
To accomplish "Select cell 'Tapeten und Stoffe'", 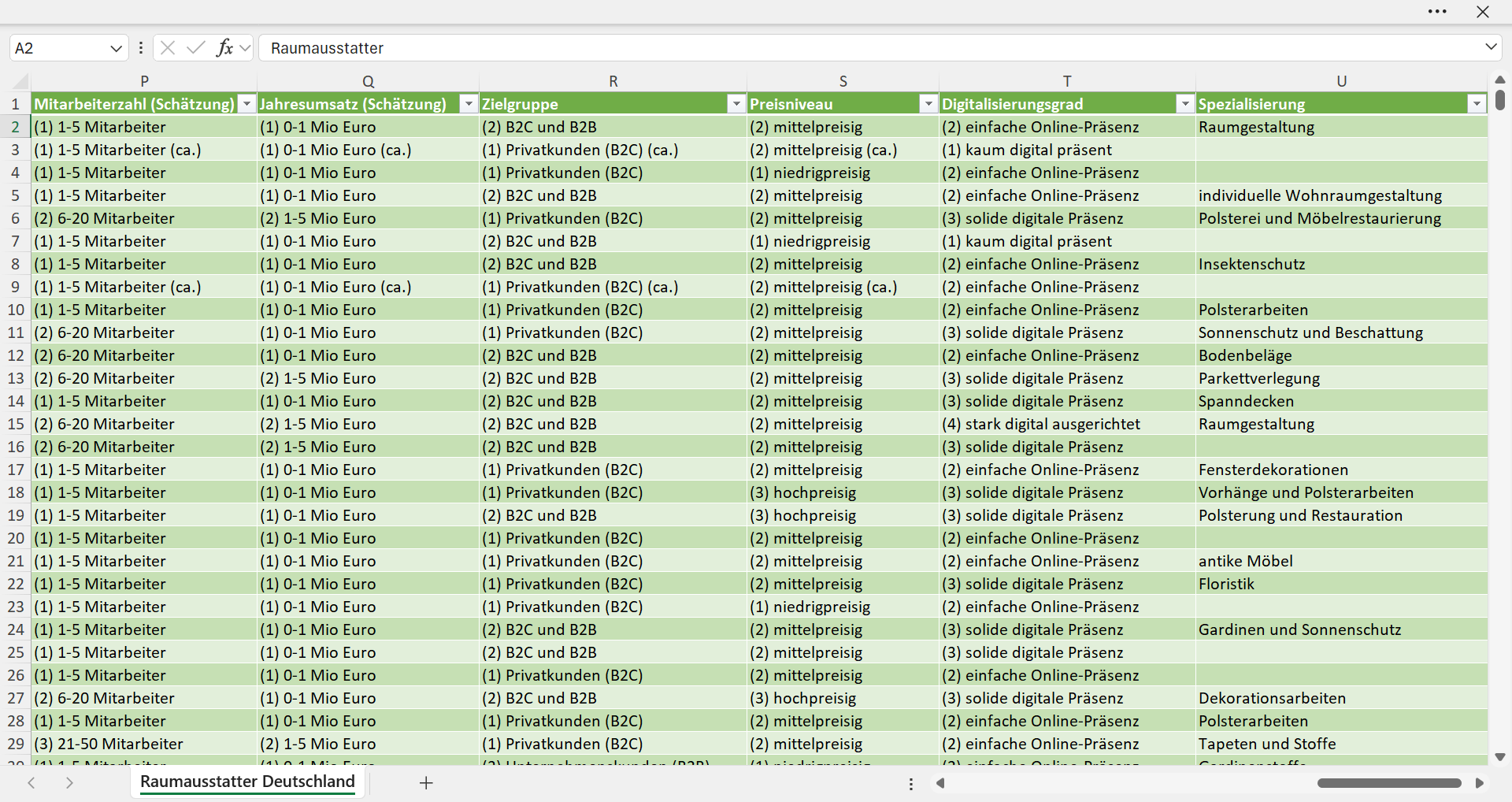I will 1341,744.
